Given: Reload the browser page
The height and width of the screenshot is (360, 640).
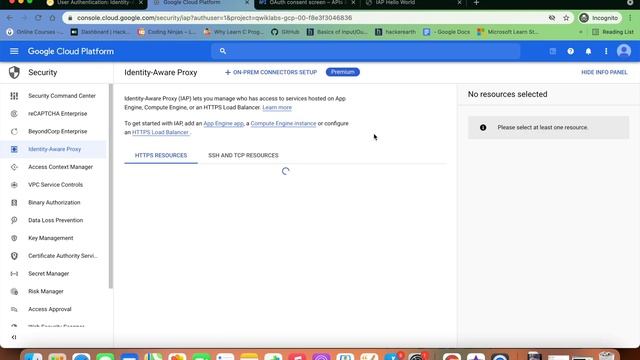Looking at the screenshot, I should [x=38, y=18].
